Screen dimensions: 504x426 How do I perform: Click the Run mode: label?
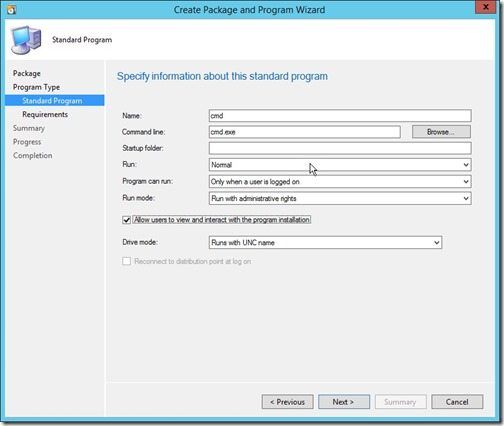(138, 198)
